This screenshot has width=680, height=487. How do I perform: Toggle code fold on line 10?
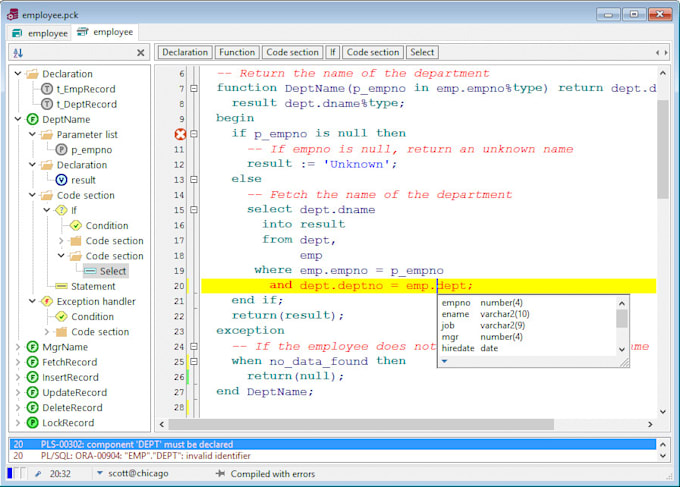194,134
